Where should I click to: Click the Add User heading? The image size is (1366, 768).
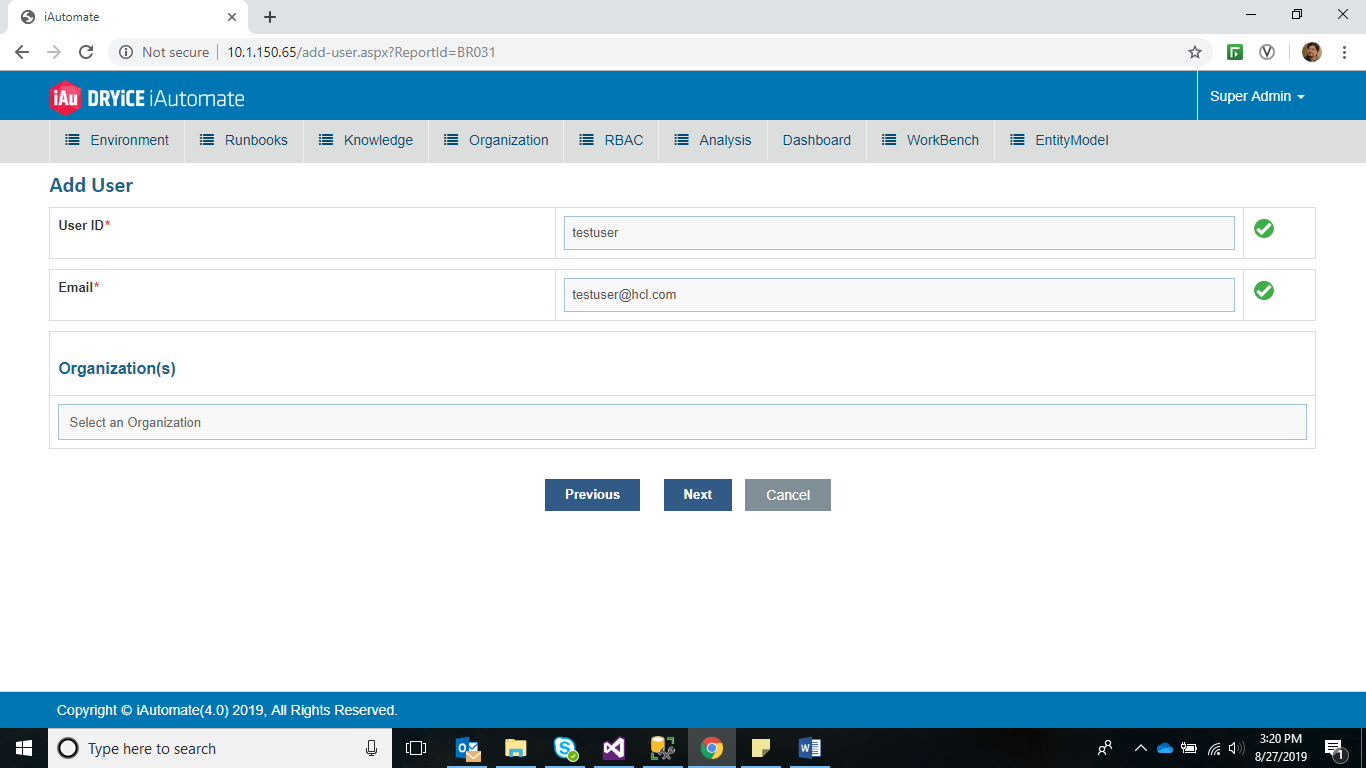point(91,185)
